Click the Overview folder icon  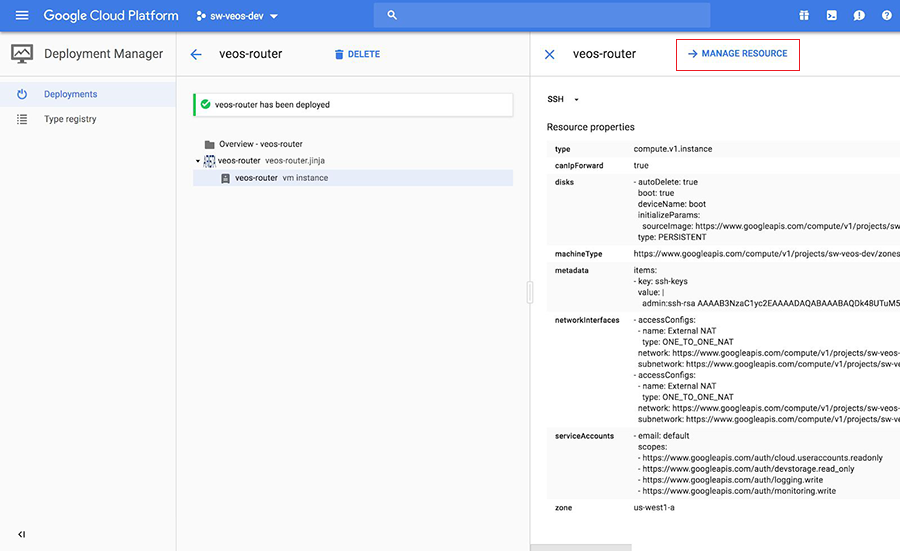(210, 145)
